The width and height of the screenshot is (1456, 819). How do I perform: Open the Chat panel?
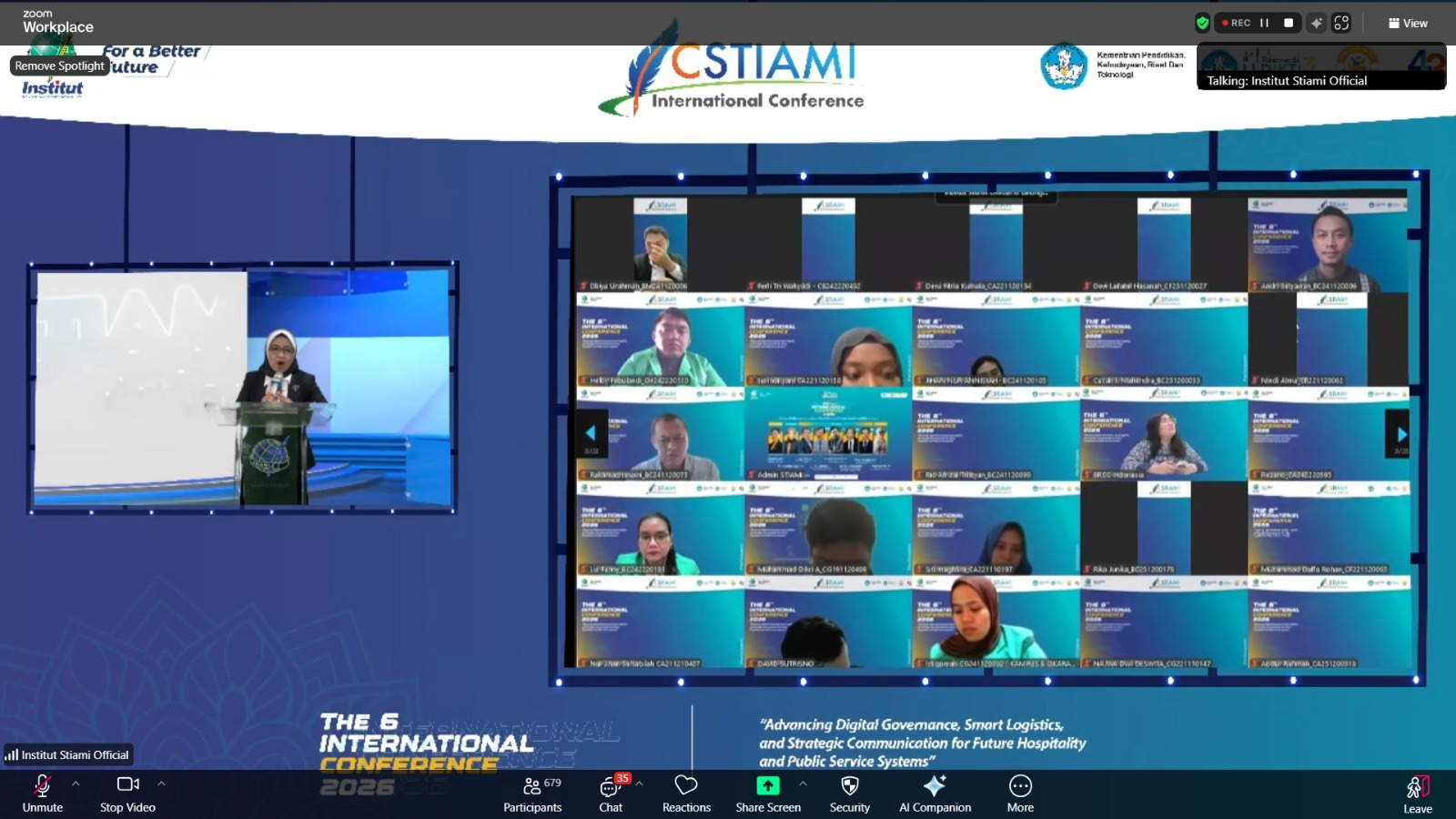pyautogui.click(x=611, y=793)
